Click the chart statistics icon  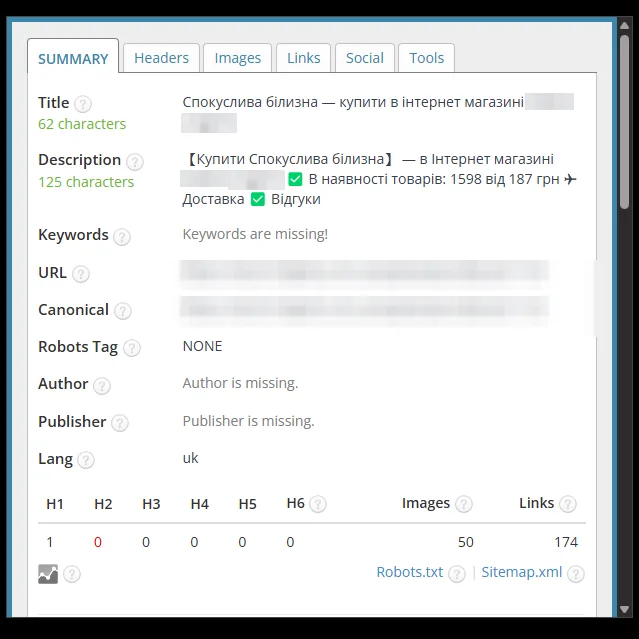48,574
